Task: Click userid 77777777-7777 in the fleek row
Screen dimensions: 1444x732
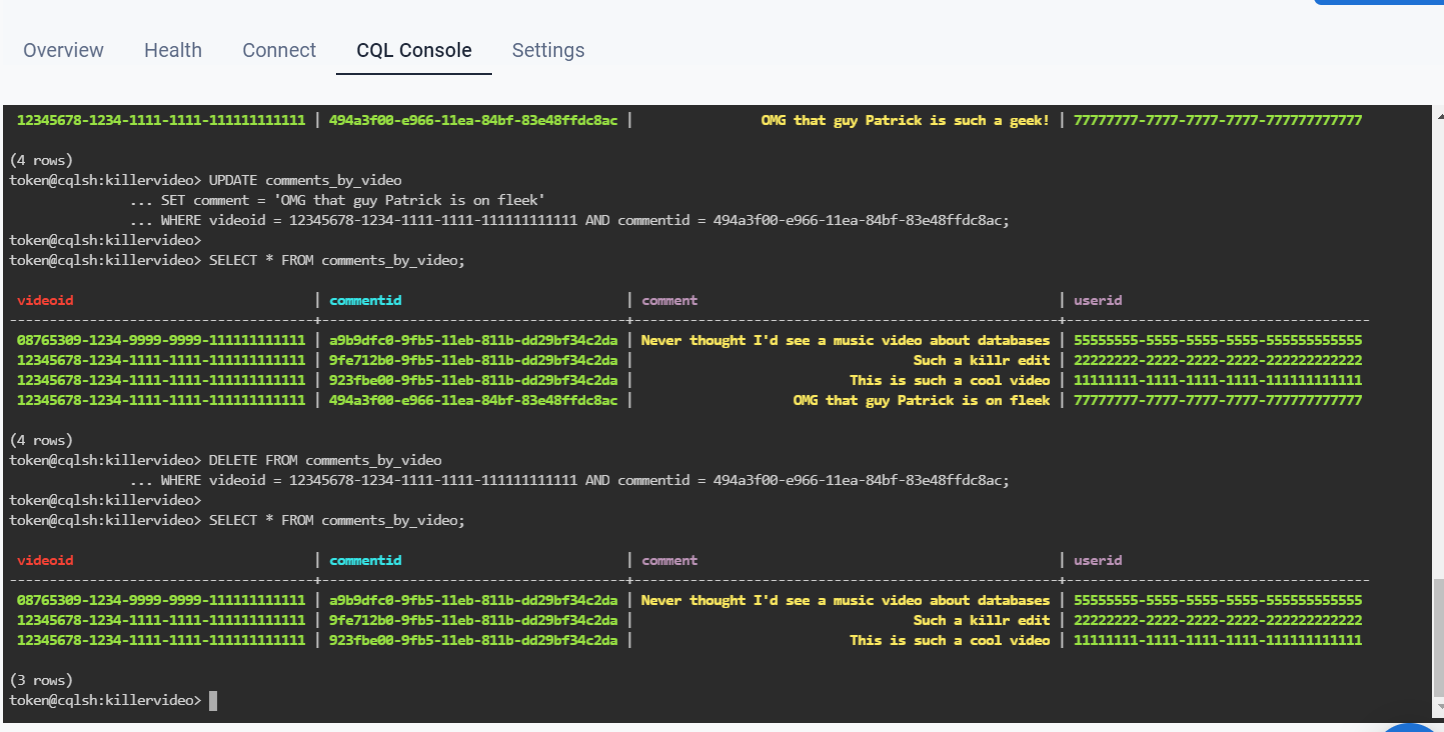Action: pos(1218,400)
